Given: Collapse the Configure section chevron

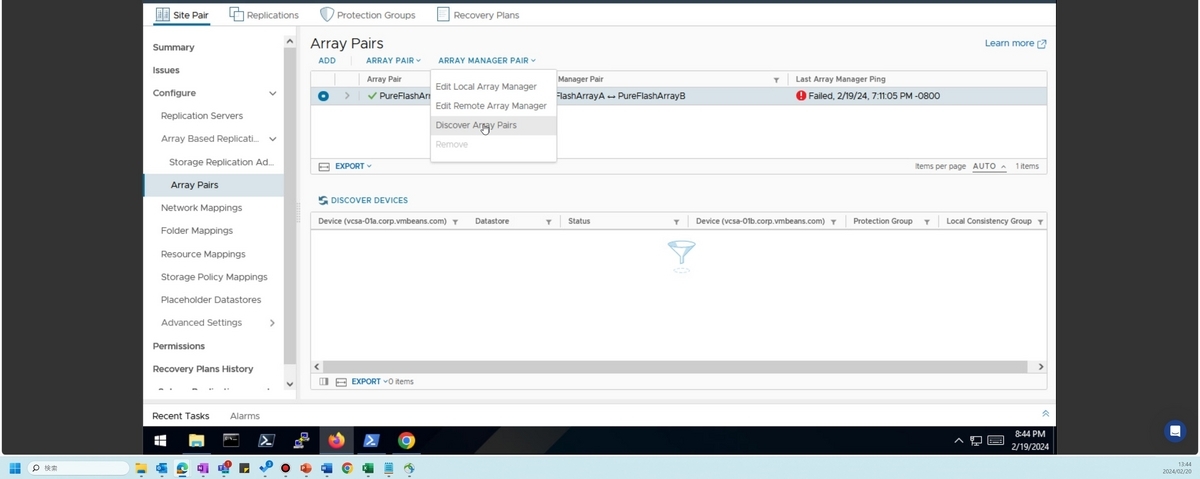Looking at the screenshot, I should (x=272, y=94).
